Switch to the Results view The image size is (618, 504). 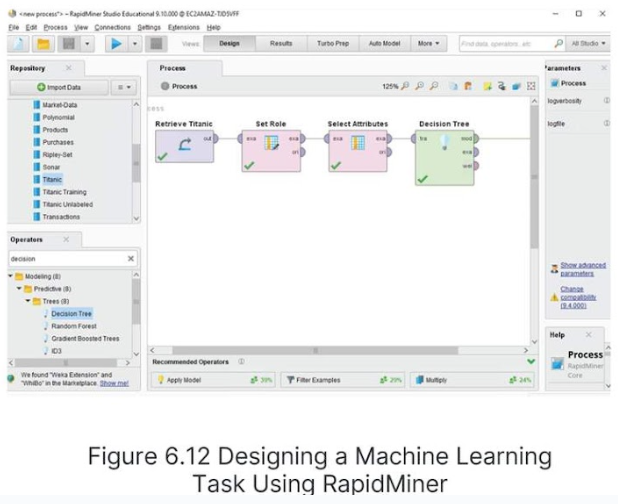[x=281, y=43]
